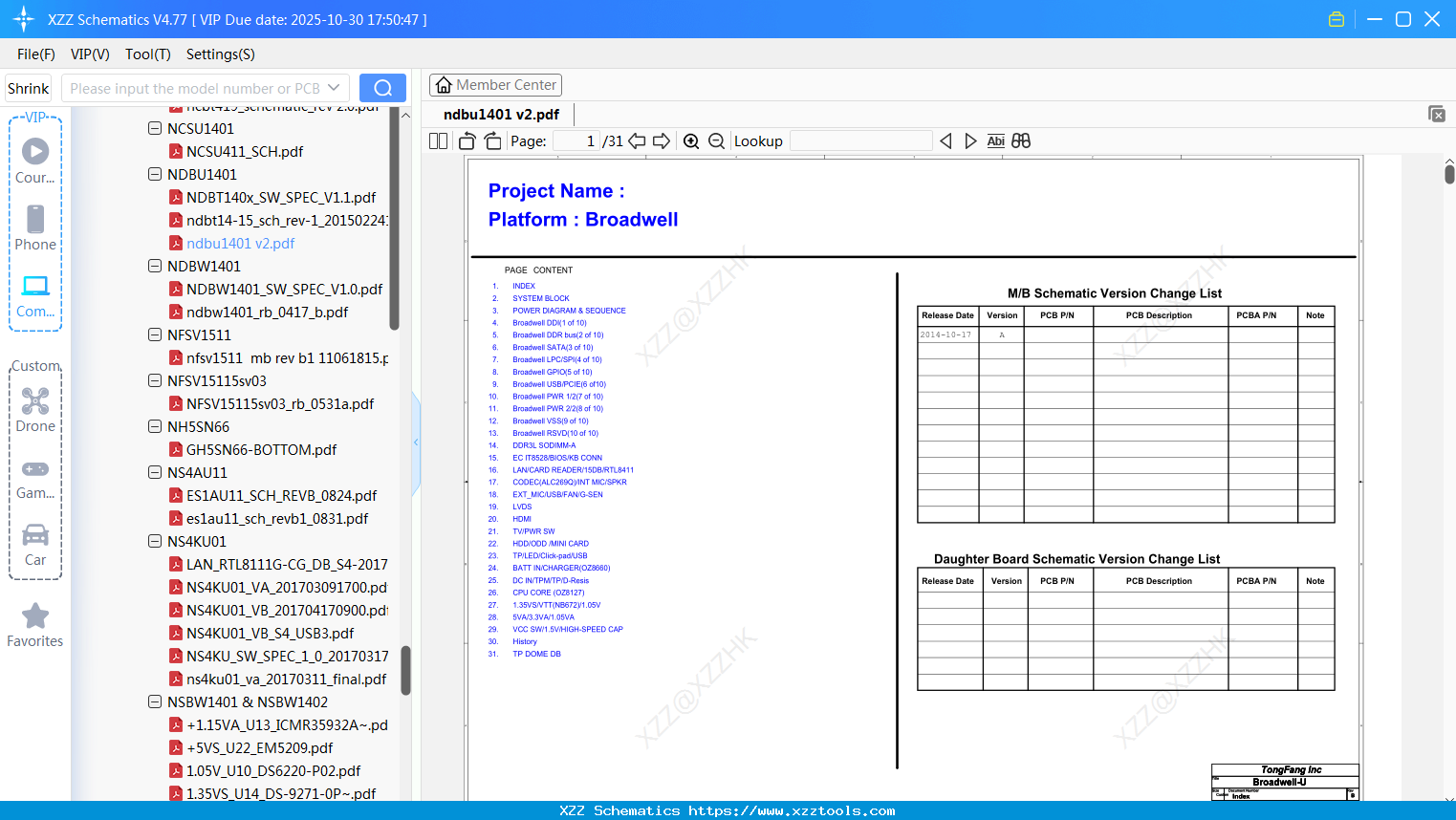Open NDBT140x_SW_SPEC_V1.1.pdf file
This screenshot has width=1456, height=820.
pyautogui.click(x=281, y=197)
